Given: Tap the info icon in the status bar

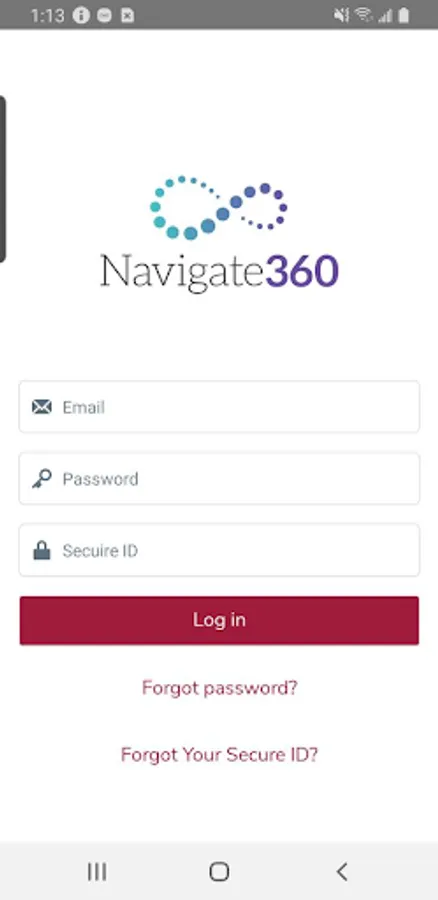Looking at the screenshot, I should [x=81, y=15].
